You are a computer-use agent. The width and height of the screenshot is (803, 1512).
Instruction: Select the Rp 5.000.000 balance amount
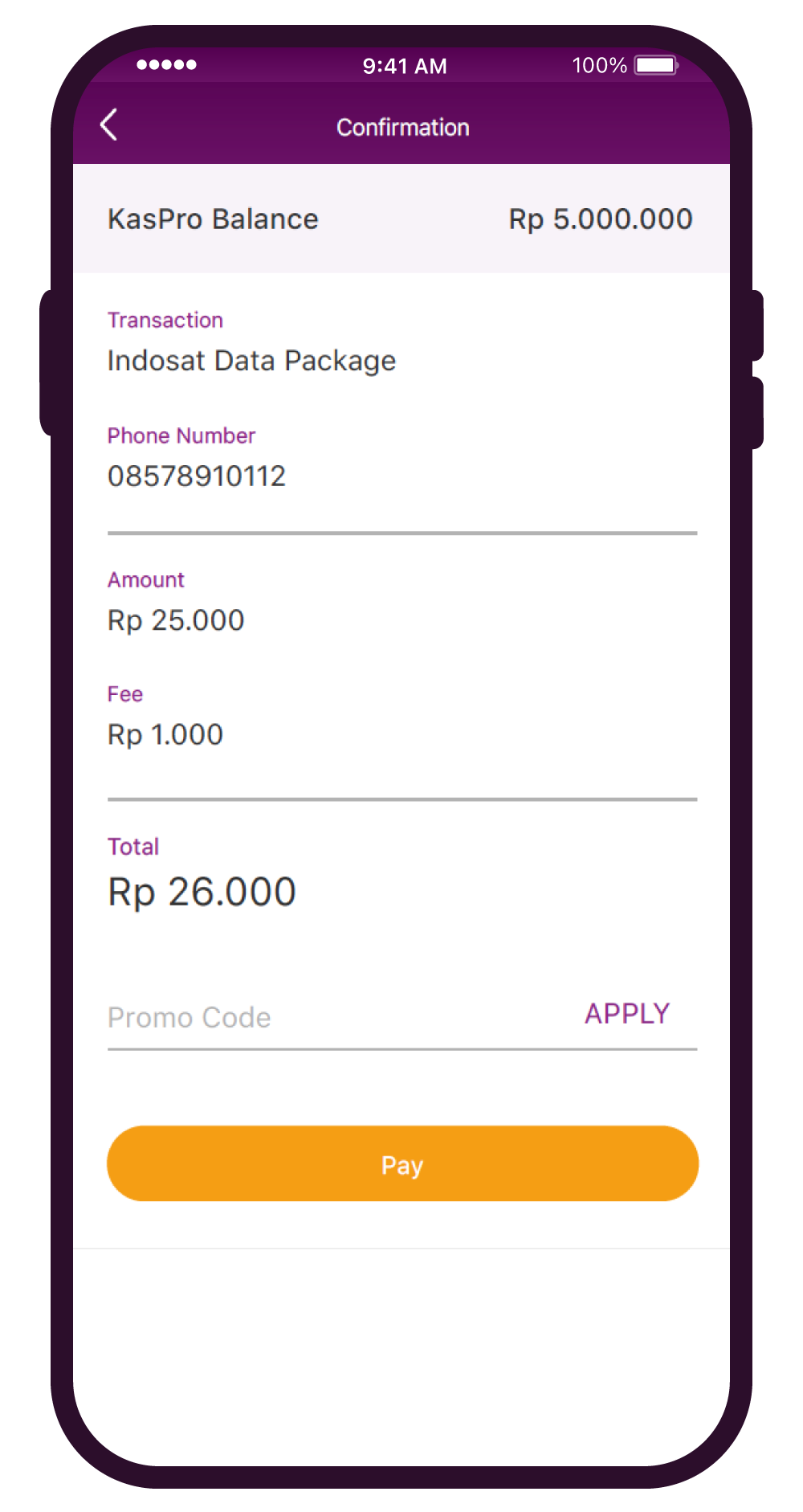(601, 219)
